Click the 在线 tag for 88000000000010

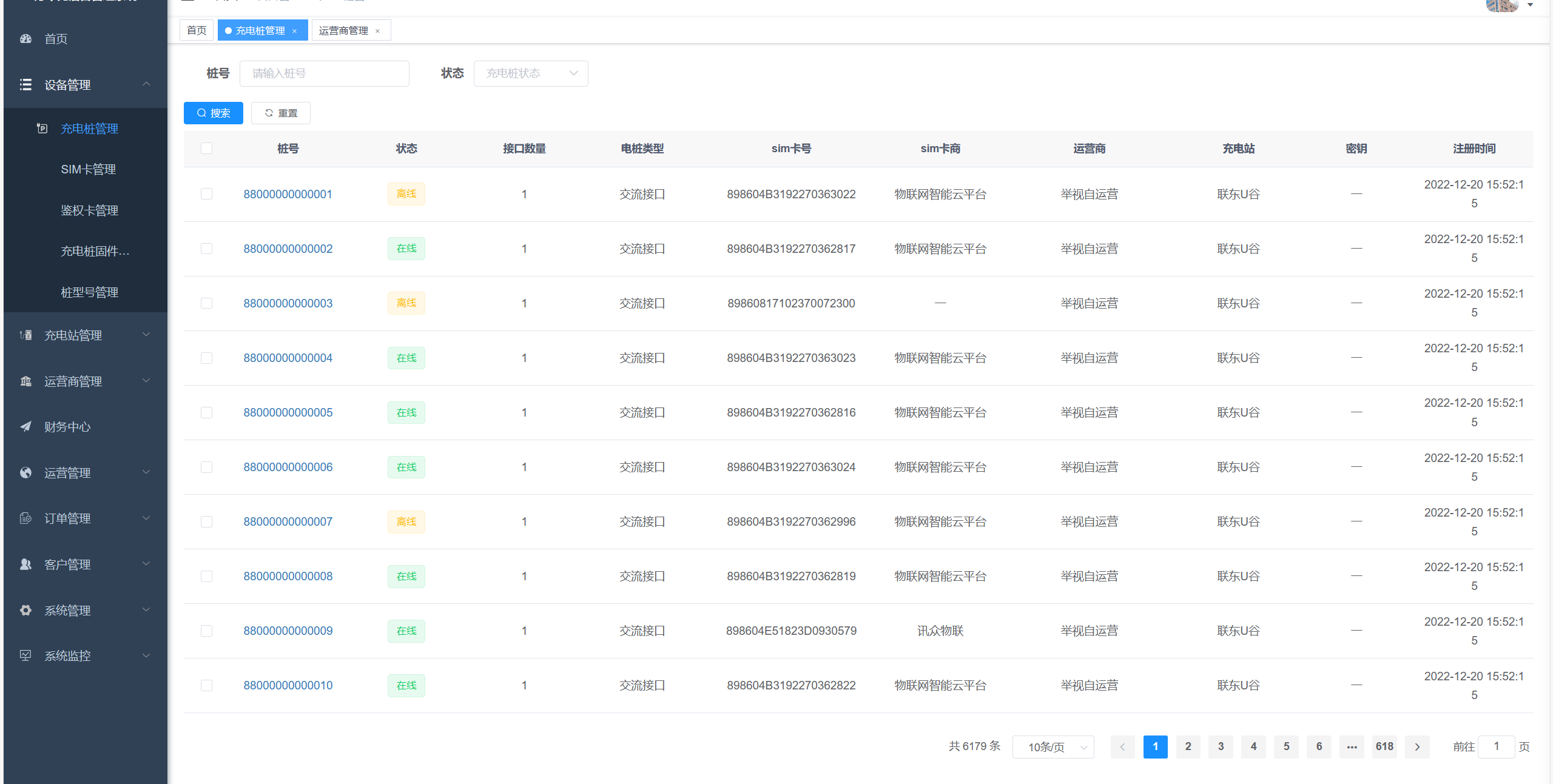click(406, 685)
